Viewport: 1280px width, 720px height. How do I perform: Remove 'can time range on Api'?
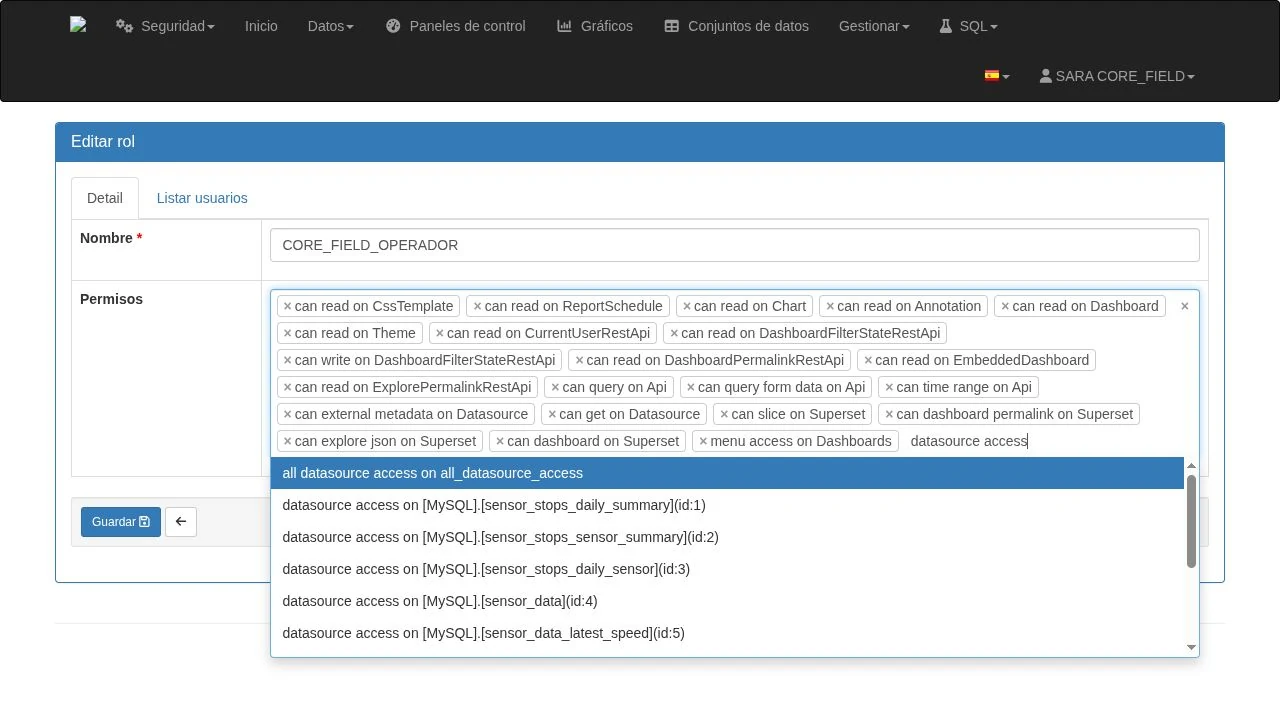click(x=889, y=387)
